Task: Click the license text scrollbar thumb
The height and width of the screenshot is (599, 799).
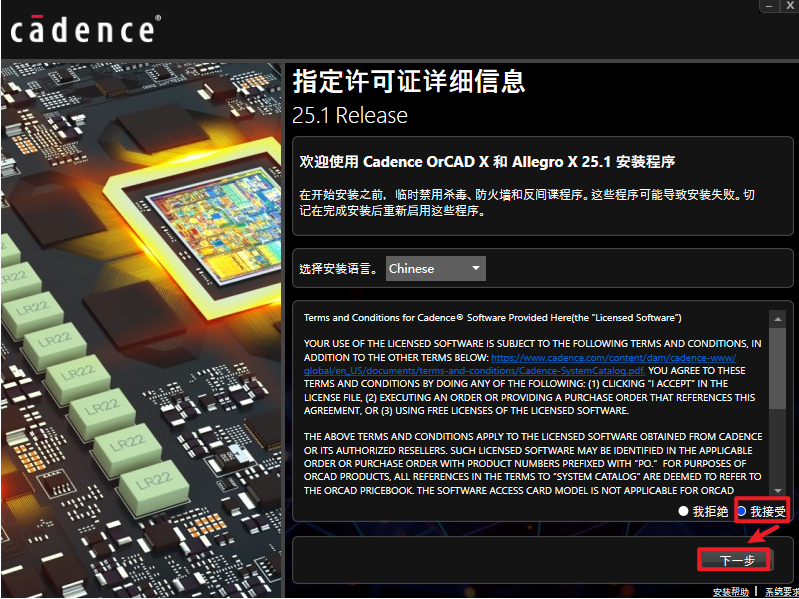Action: point(776,367)
